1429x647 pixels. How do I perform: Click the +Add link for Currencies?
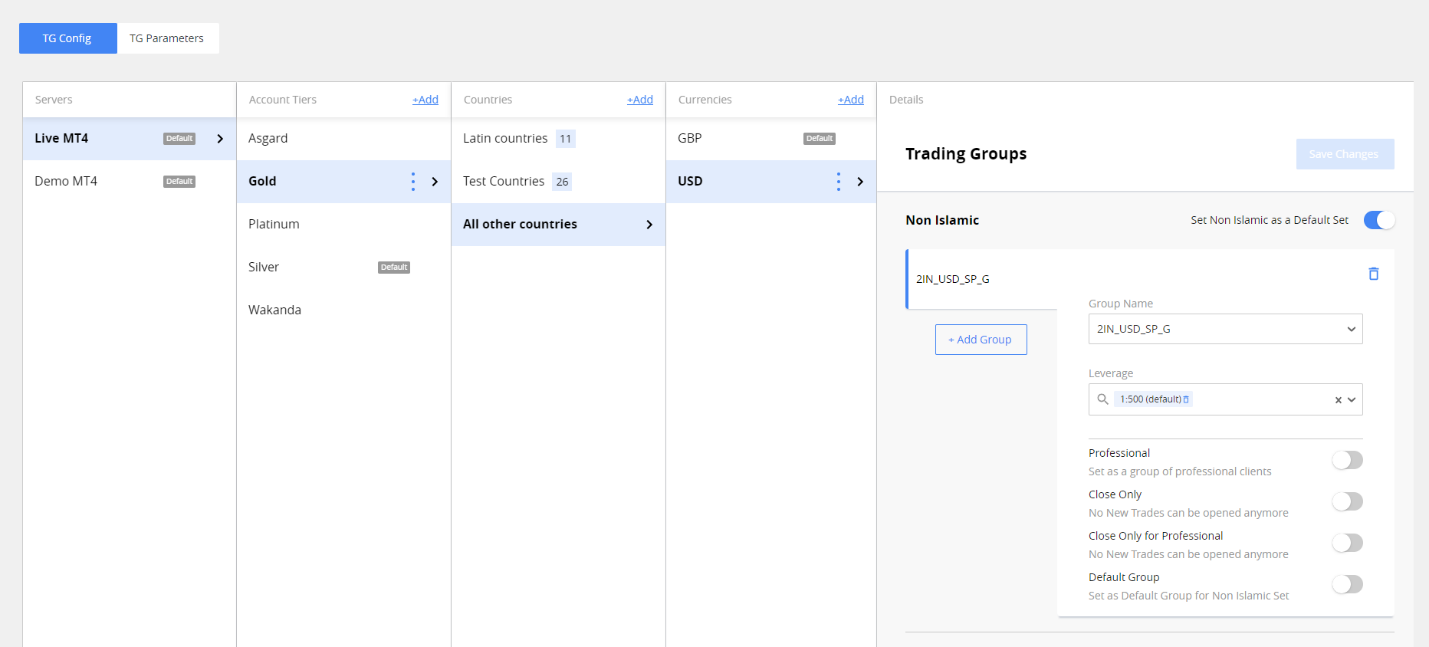pyautogui.click(x=850, y=99)
